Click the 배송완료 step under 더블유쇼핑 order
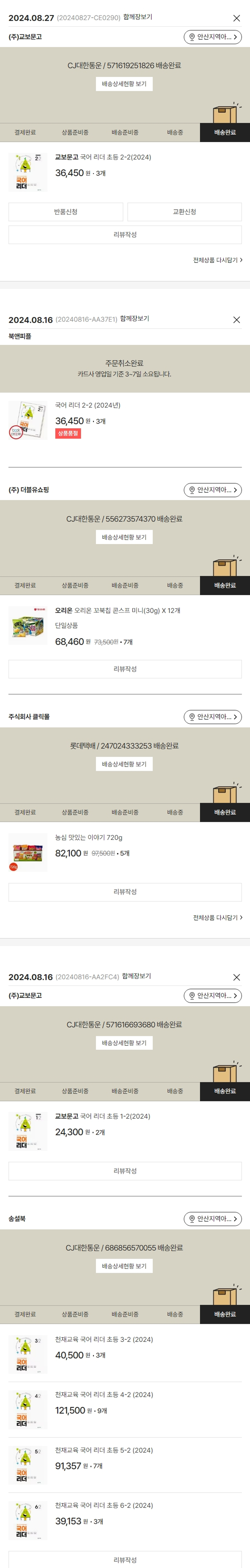Screen dimensions: 250x1568 (x=224, y=586)
